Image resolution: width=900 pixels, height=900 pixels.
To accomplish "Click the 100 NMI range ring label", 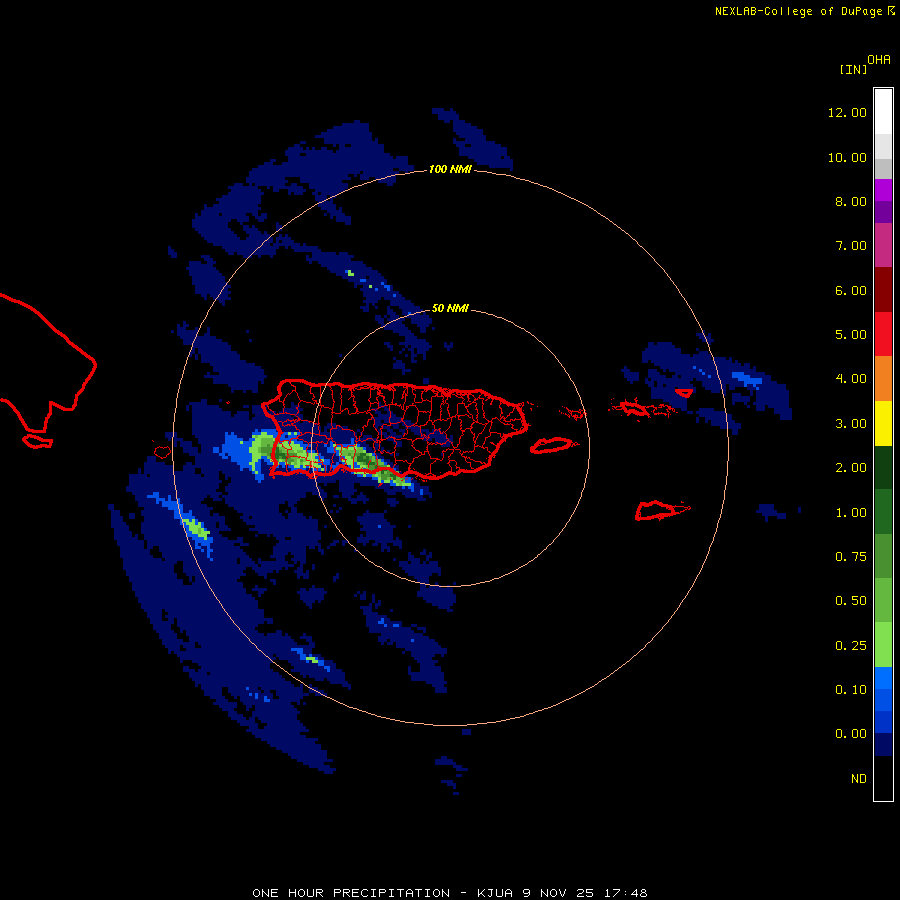I will pos(450,169).
